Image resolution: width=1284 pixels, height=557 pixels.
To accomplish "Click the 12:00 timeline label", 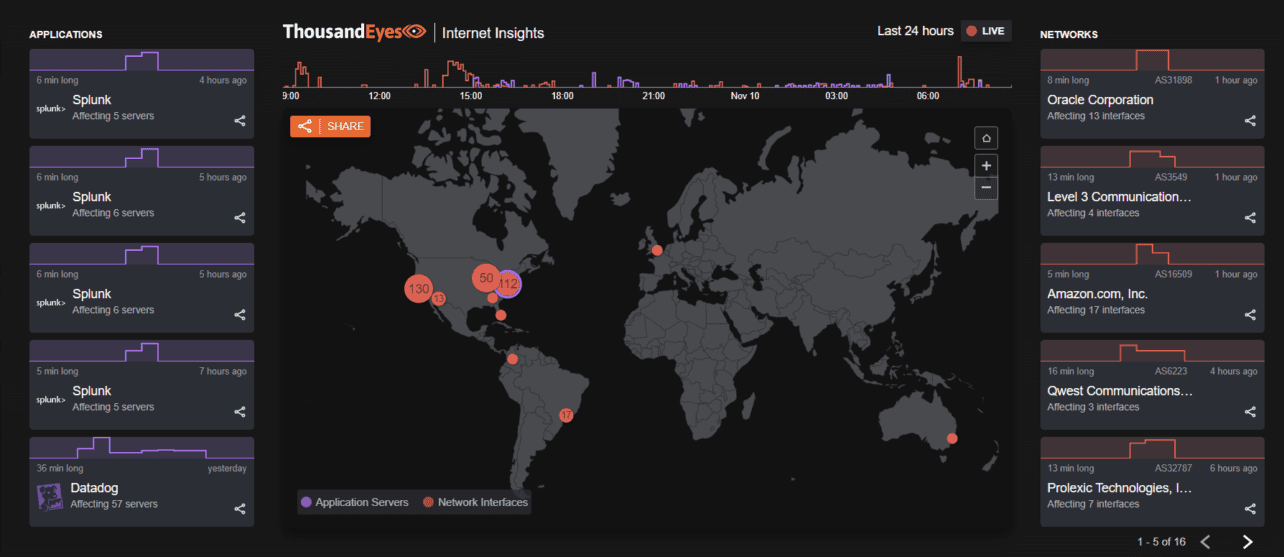I will [x=380, y=96].
